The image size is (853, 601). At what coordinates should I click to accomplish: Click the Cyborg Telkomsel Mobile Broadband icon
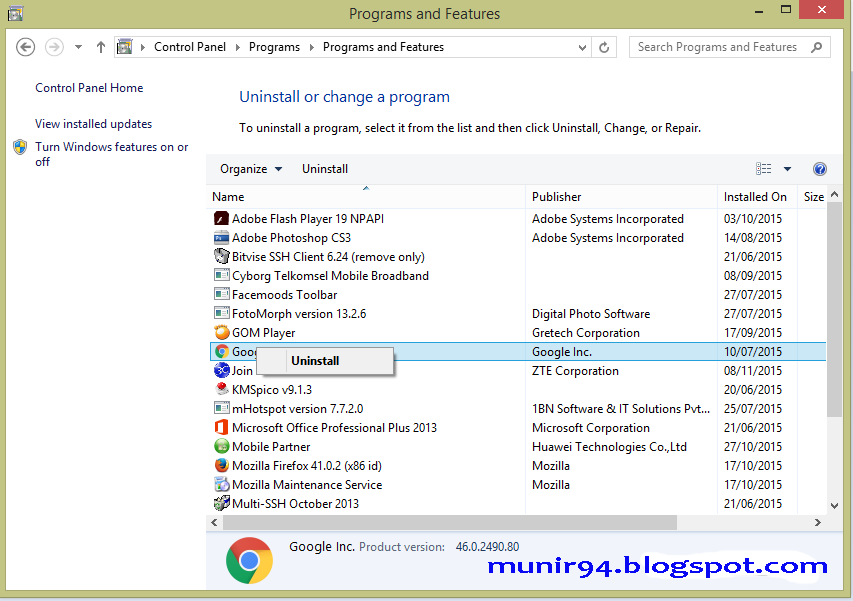pos(221,276)
